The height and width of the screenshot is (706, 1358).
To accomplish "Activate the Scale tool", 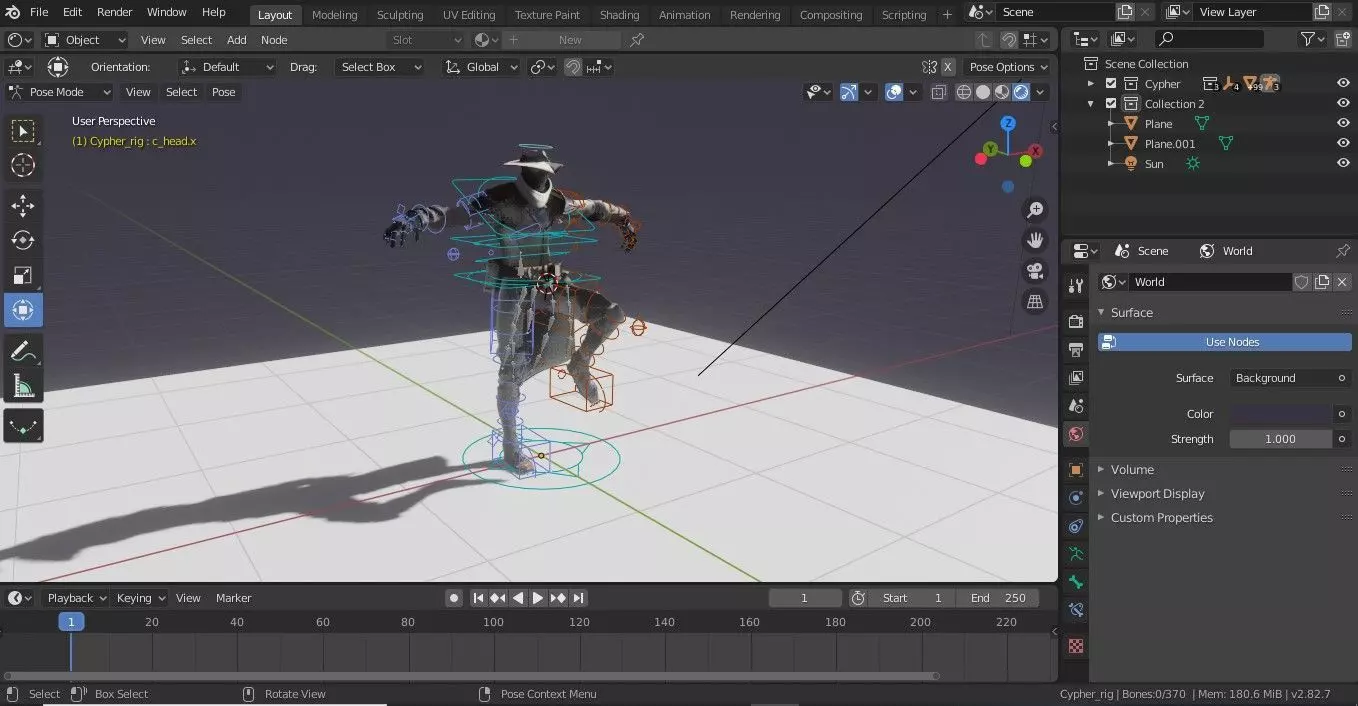I will pos(23,275).
